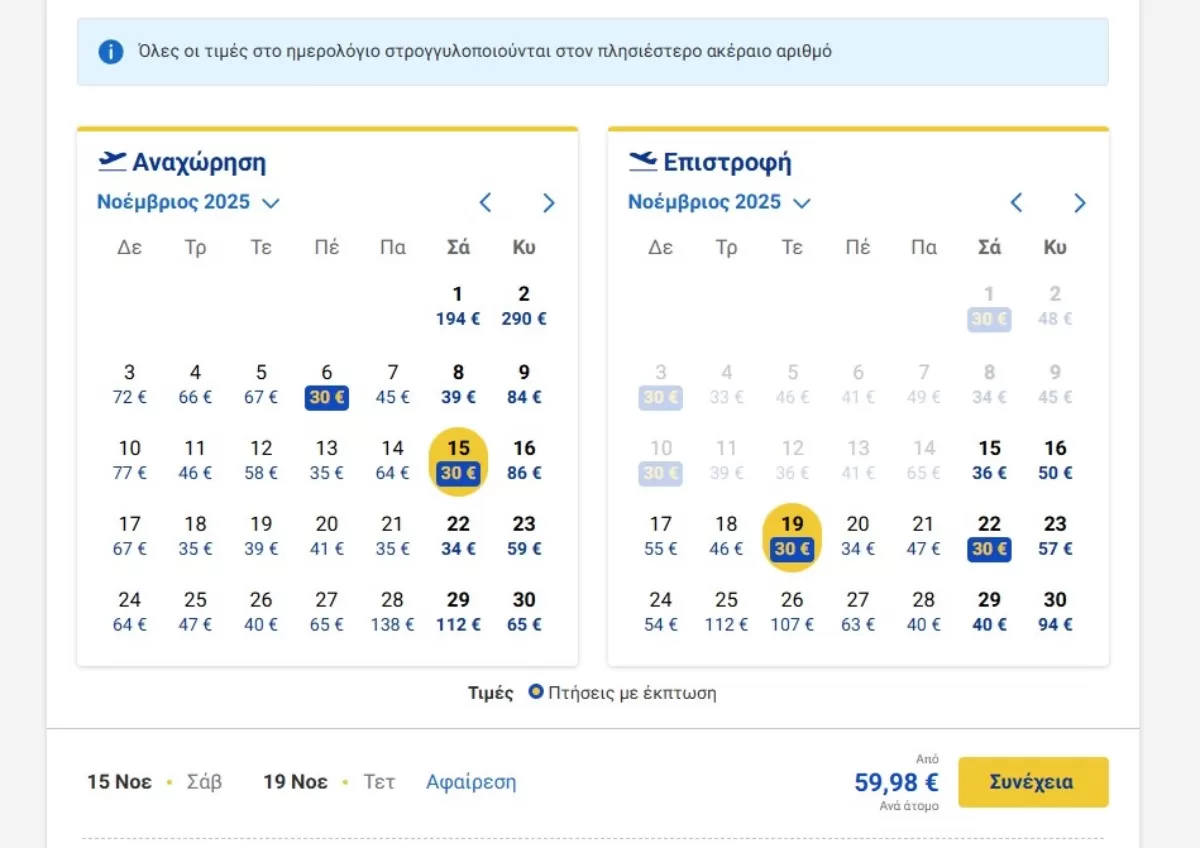The height and width of the screenshot is (848, 1200).
Task: Click the landing plane icon beside Επιστροφή
Action: [x=643, y=161]
